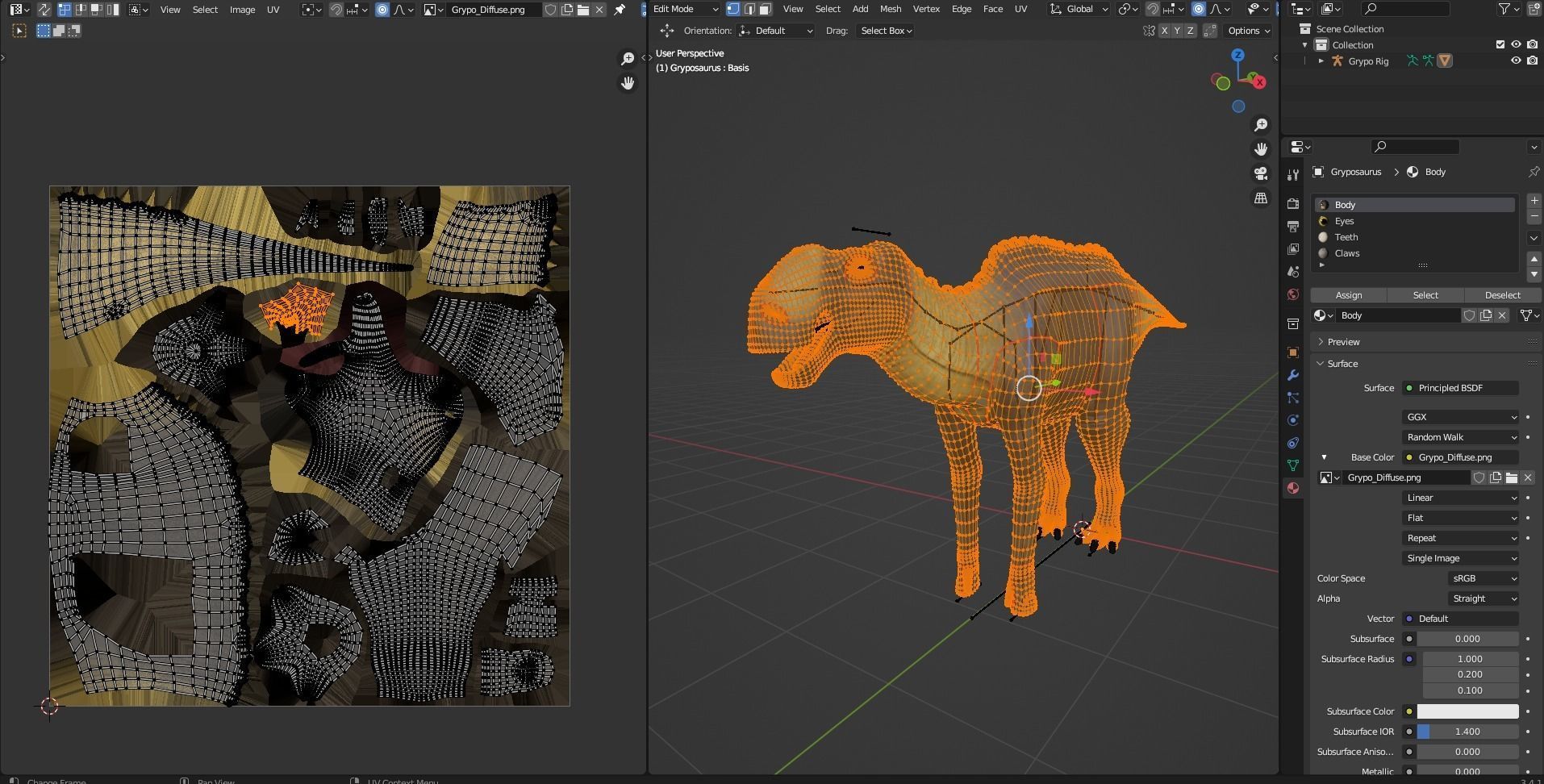Click Assign button

pyautogui.click(x=1348, y=295)
